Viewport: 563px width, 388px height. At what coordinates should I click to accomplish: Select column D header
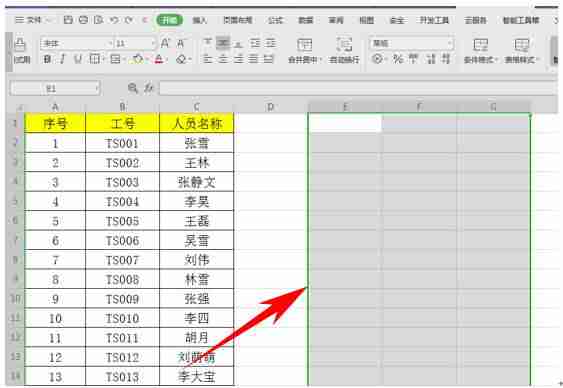pos(271,107)
